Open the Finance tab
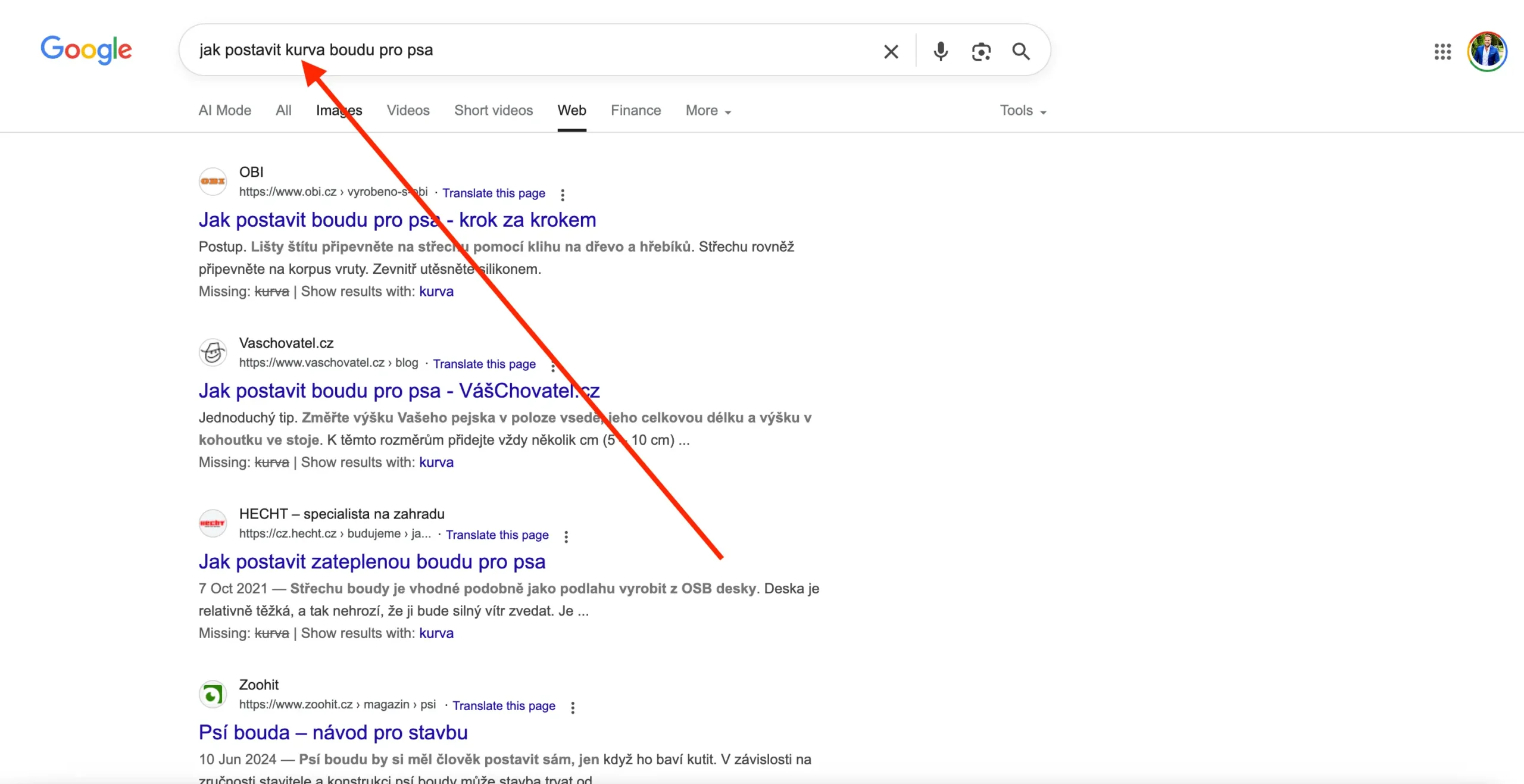 (635, 111)
